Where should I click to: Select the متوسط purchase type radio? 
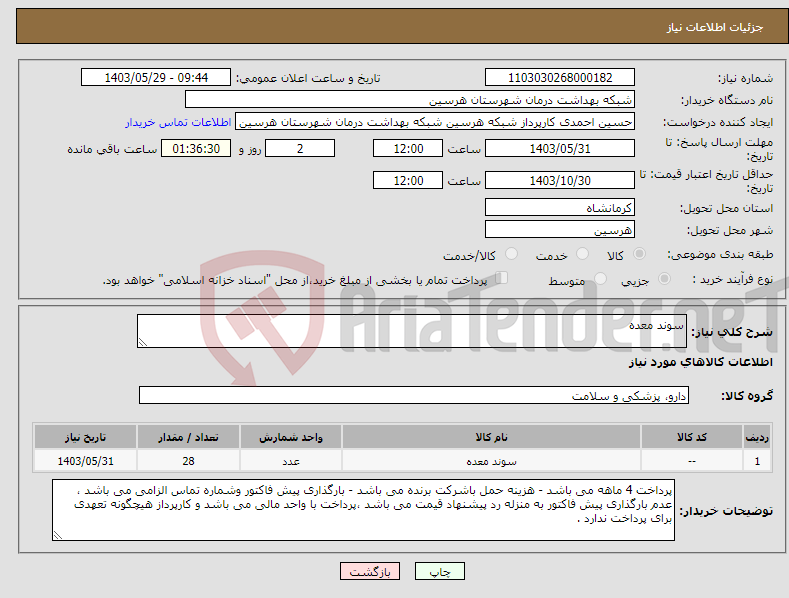(600, 279)
